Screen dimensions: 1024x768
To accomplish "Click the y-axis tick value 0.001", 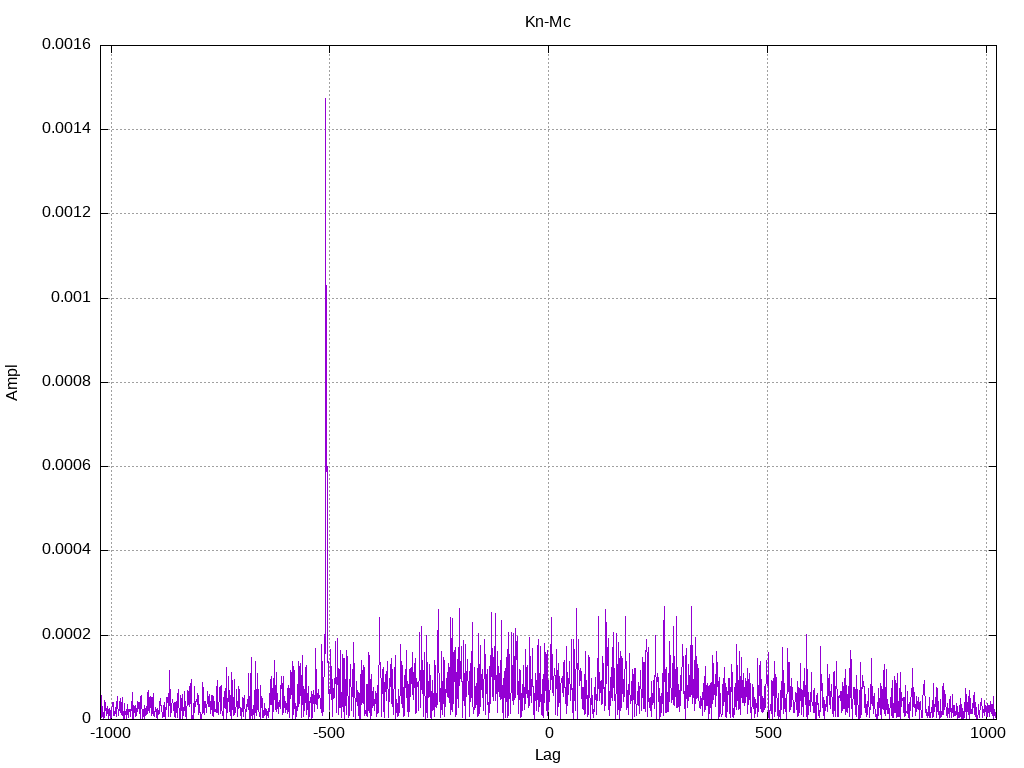I will tap(71, 297).
